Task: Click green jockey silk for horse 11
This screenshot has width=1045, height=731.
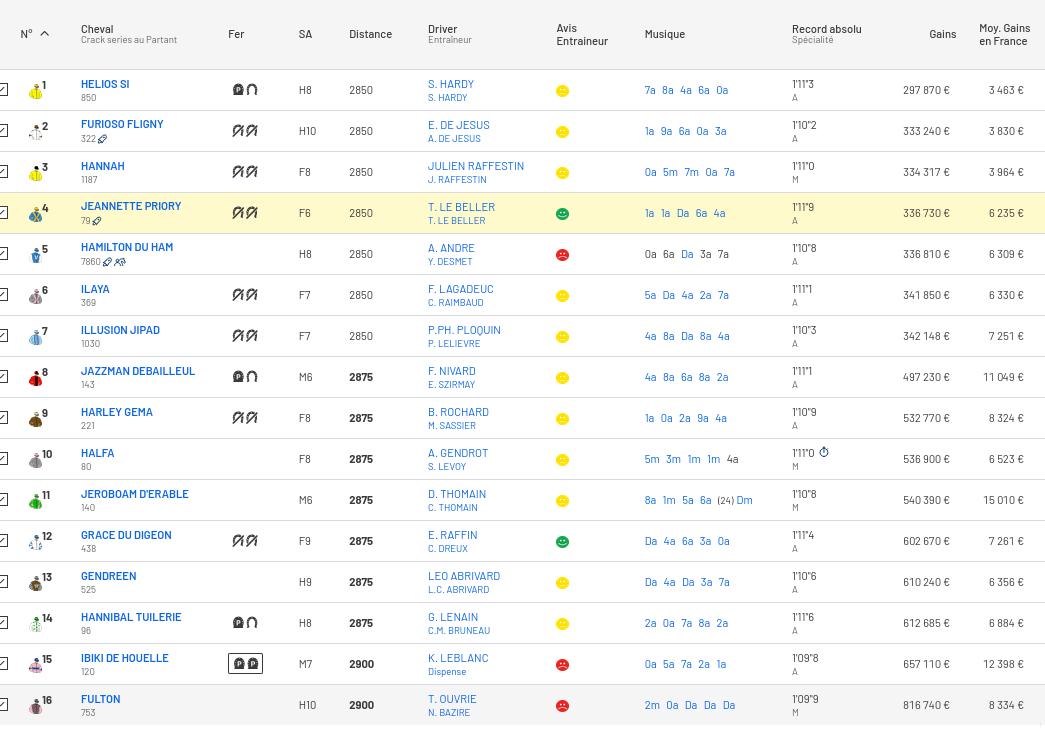Action: coord(36,501)
